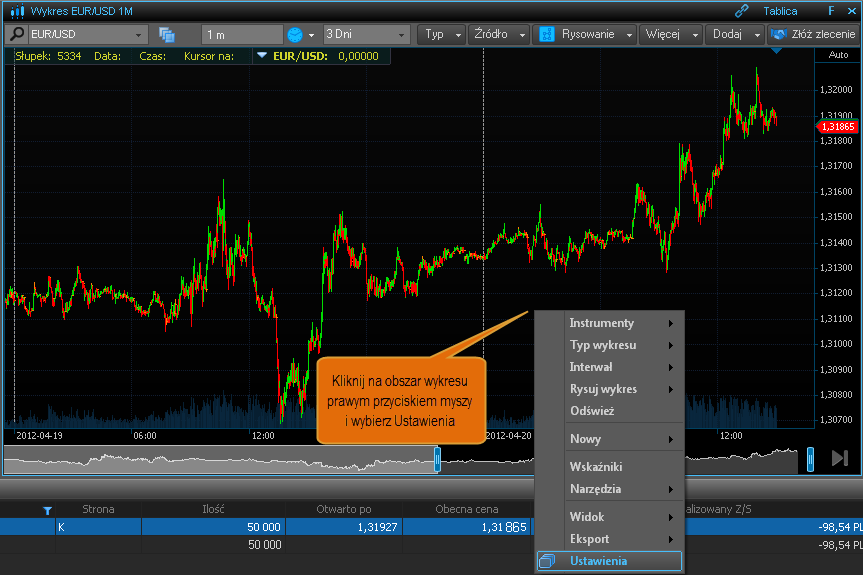The image size is (863, 575).
Task: Jump to latest data with skip-to-end icon
Action: pos(839,458)
